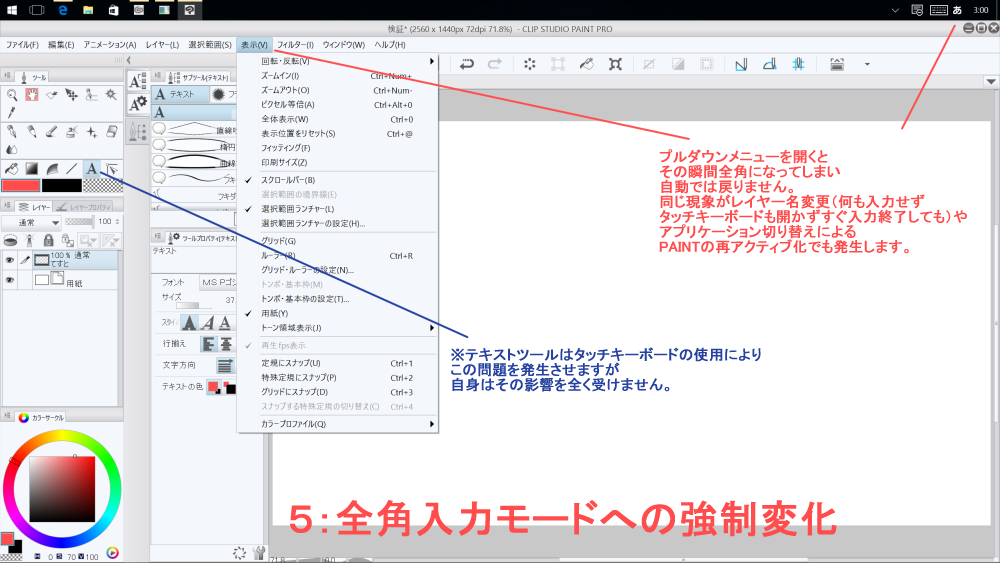
Task: Click the Fill bucket icon in command bar
Action: click(586, 65)
